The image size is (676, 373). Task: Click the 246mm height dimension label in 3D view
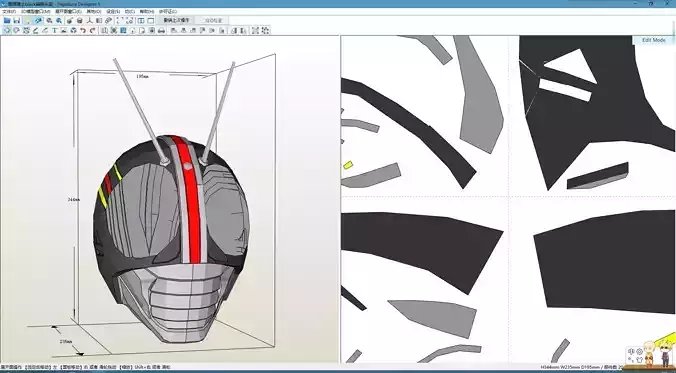click(73, 200)
